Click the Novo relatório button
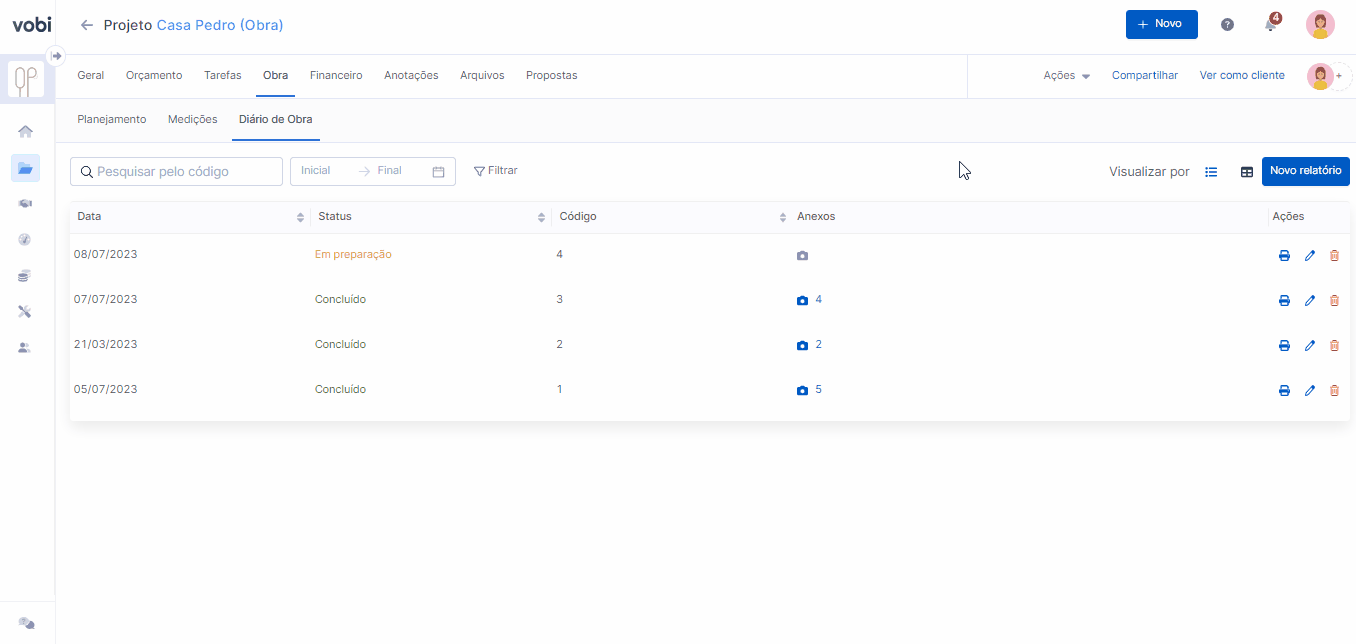Viewport: 1356px width, 644px height. pos(1305,171)
